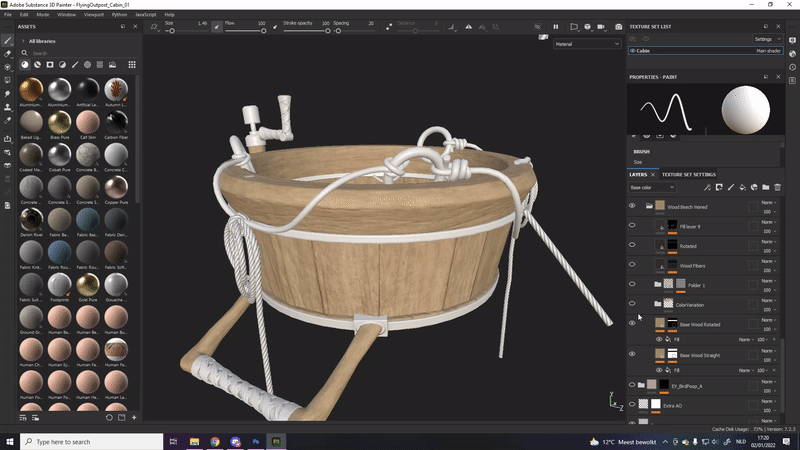
Task: Change blend mode of Extra AO layer
Action: (x=768, y=402)
